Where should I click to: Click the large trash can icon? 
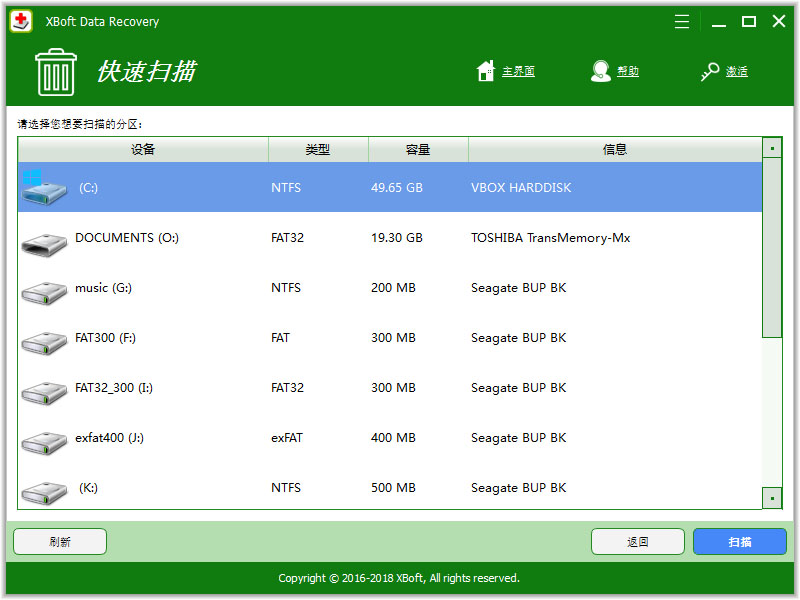point(56,72)
